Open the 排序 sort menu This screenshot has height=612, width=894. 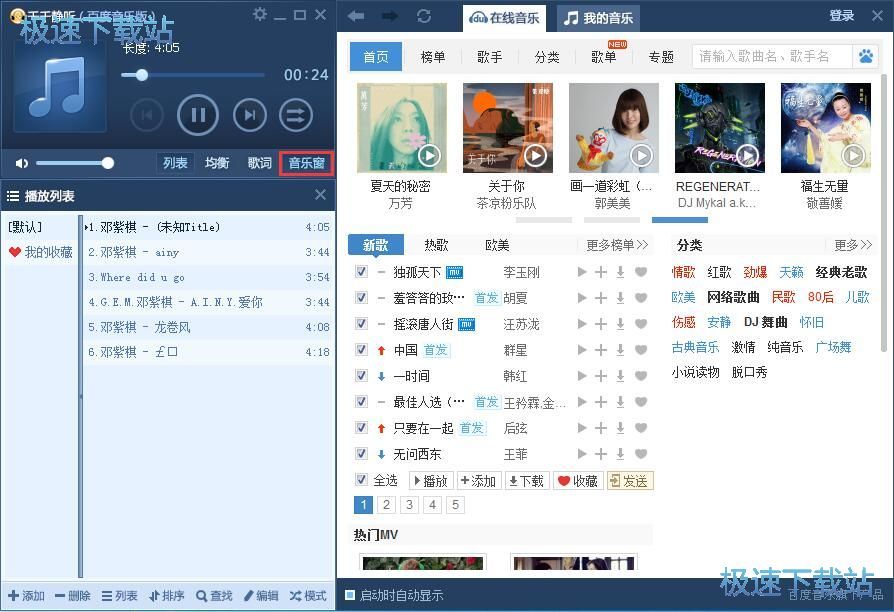tap(166, 596)
